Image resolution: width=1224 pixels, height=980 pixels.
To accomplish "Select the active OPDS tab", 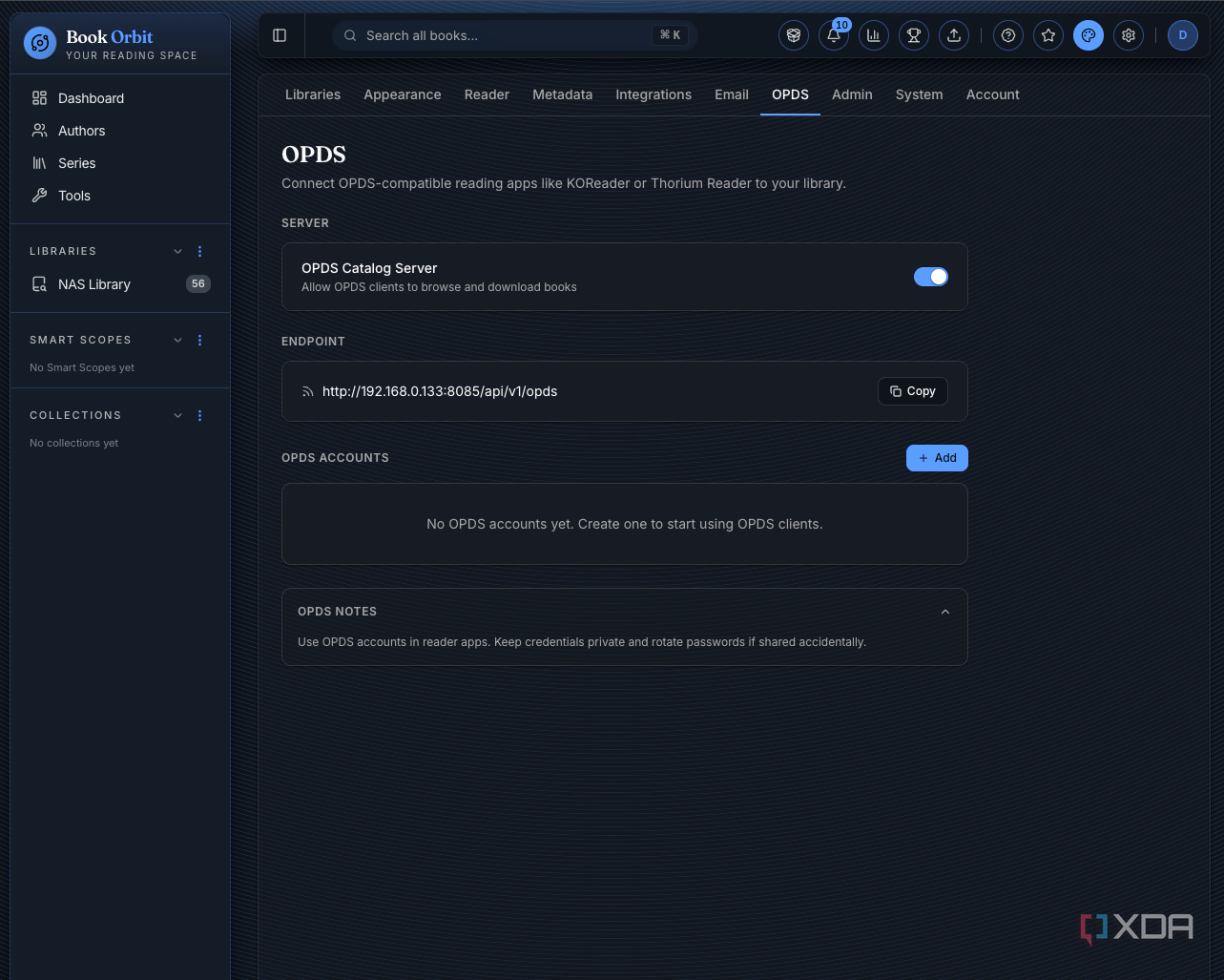I will (790, 94).
